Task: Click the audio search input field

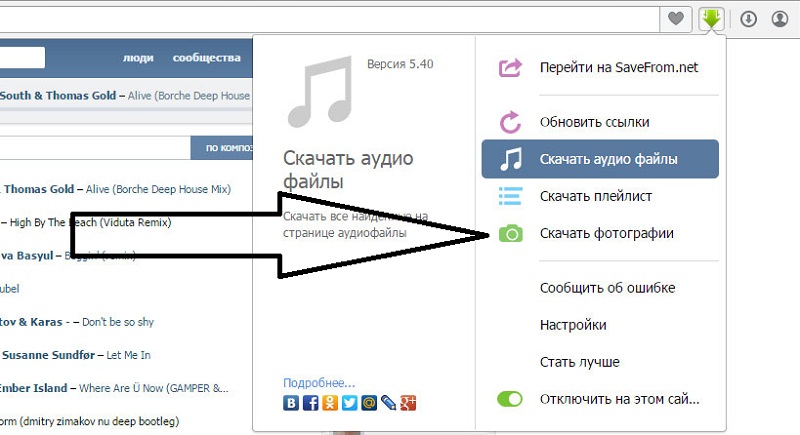Action: tap(95, 148)
